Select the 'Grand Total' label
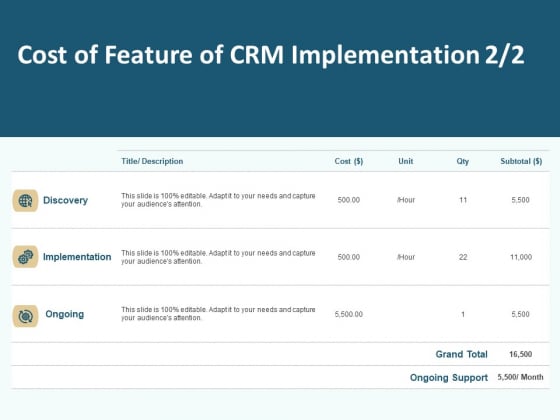Viewport: 560px width, 420px height. (x=461, y=354)
